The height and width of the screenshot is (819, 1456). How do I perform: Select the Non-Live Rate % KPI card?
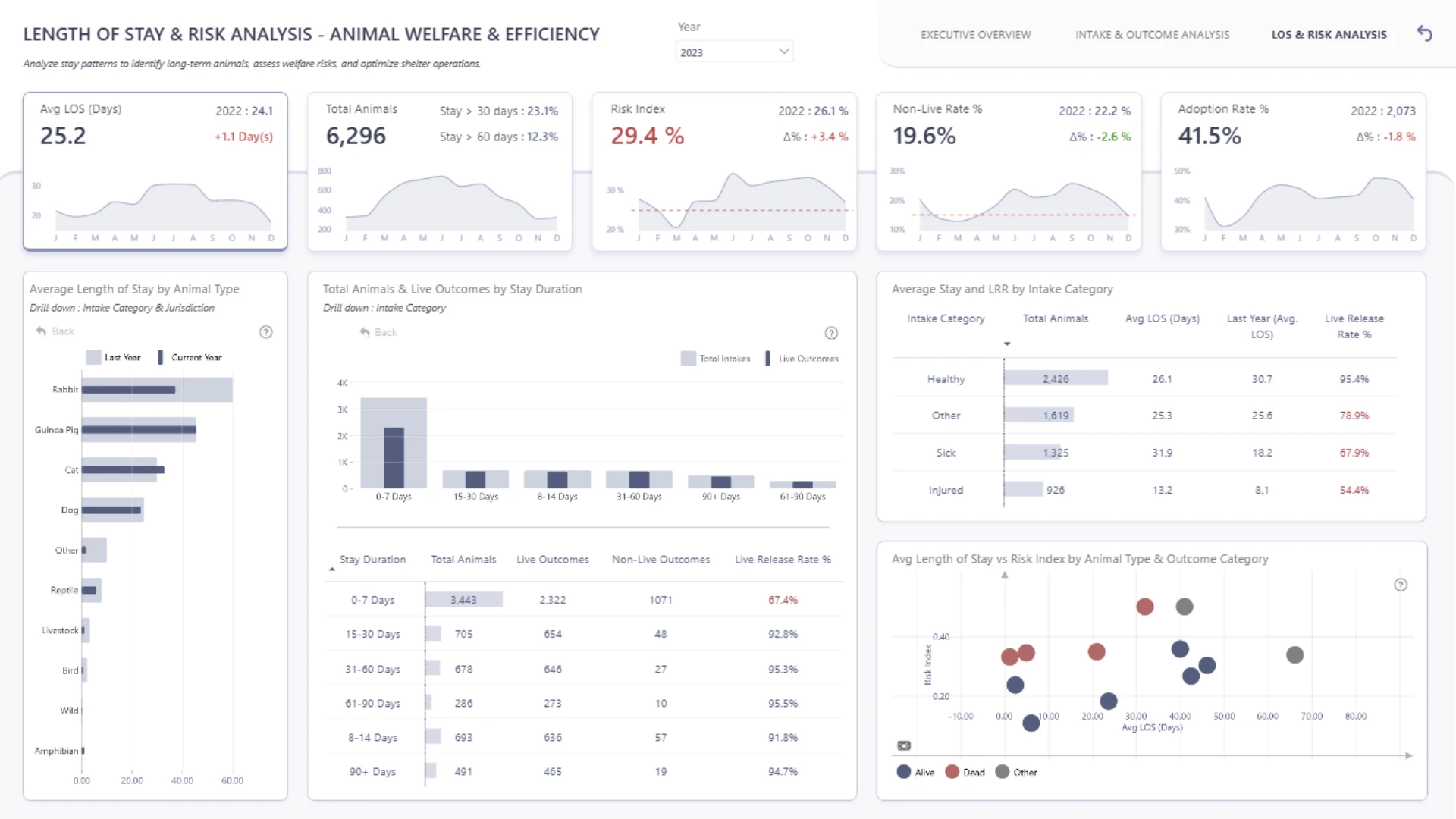(x=1009, y=171)
